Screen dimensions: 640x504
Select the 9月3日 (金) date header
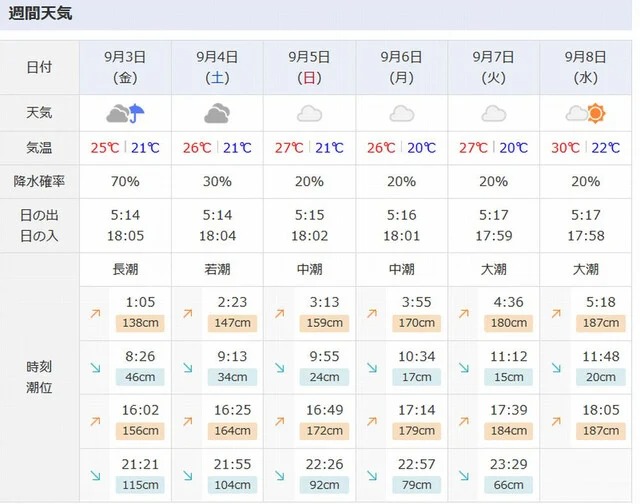click(x=126, y=67)
